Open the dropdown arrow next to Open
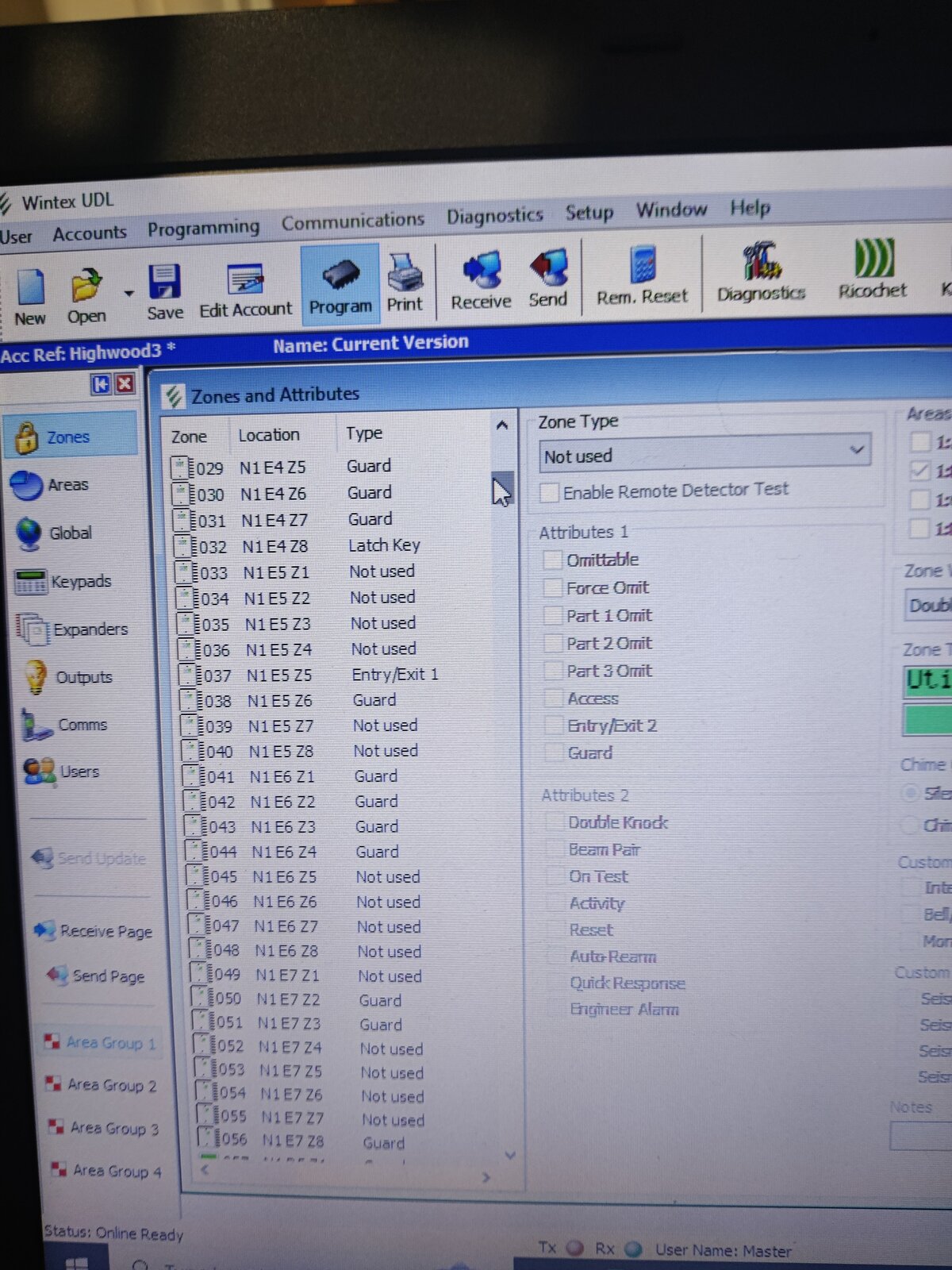The height and width of the screenshot is (1270, 952). click(129, 294)
